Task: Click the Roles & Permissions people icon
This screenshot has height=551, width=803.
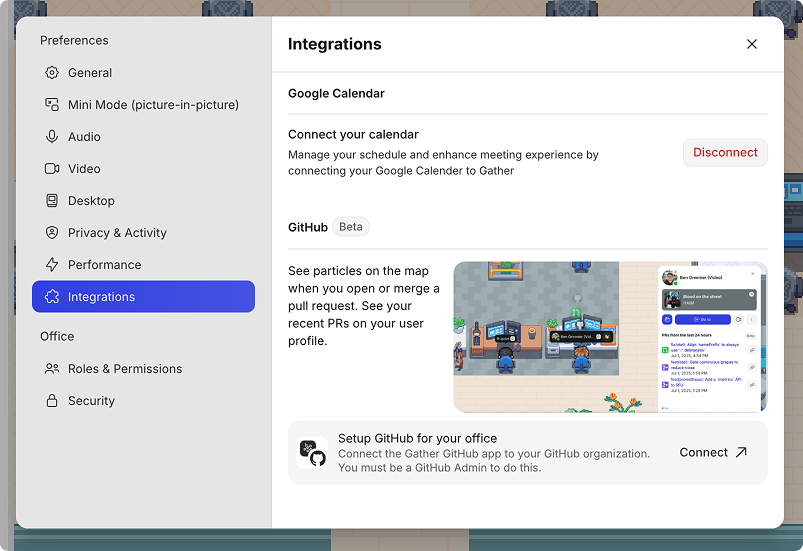Action: (52, 369)
